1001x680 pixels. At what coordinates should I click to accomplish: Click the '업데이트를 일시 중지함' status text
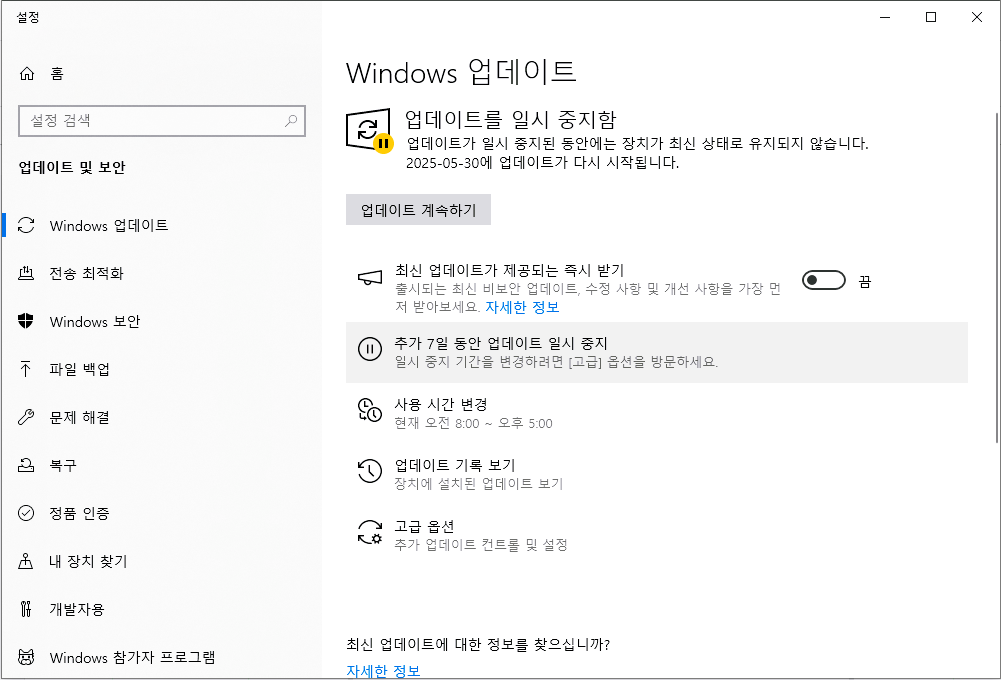click(x=511, y=119)
